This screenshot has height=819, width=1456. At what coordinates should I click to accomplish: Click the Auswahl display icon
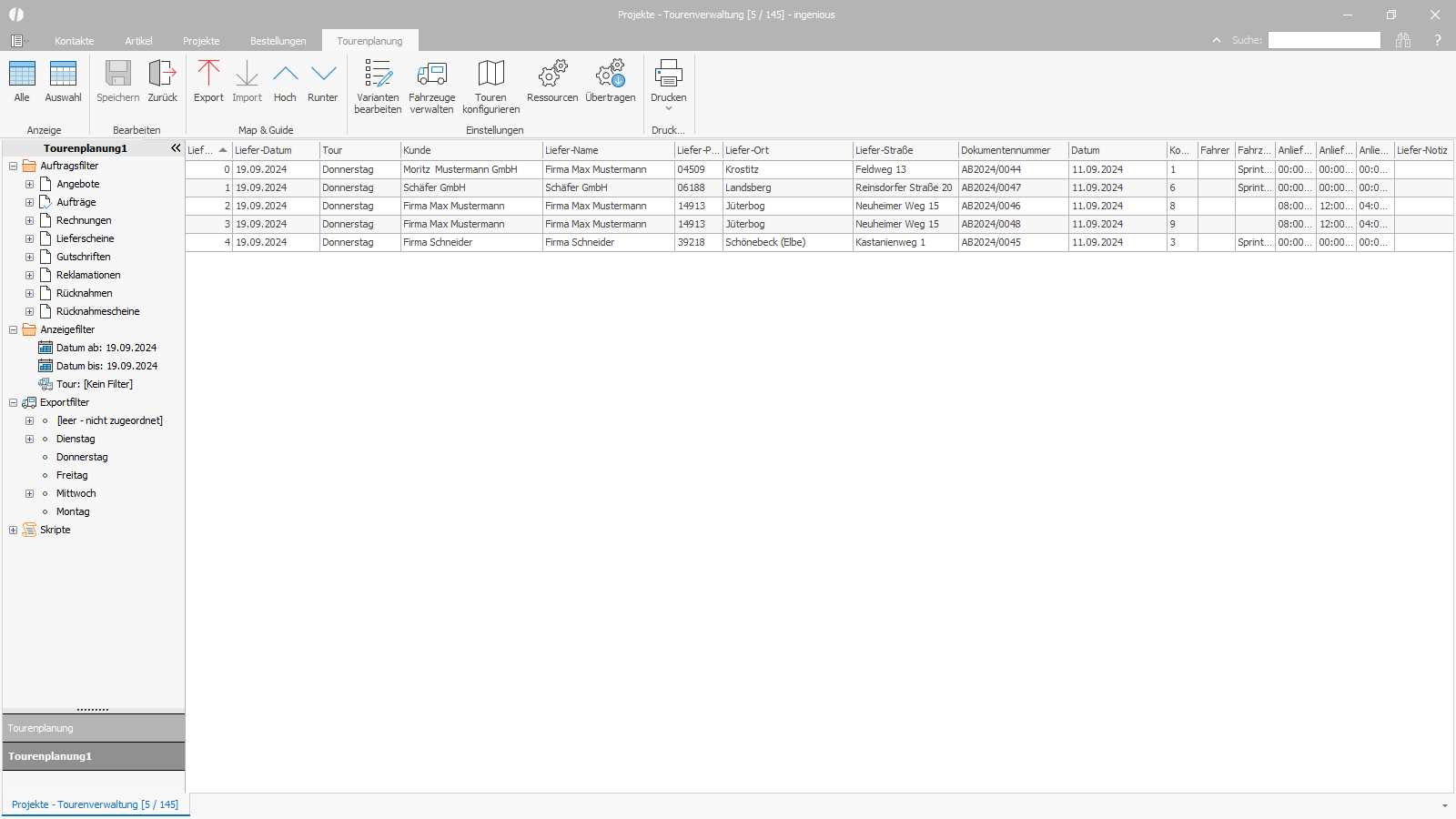click(x=63, y=74)
